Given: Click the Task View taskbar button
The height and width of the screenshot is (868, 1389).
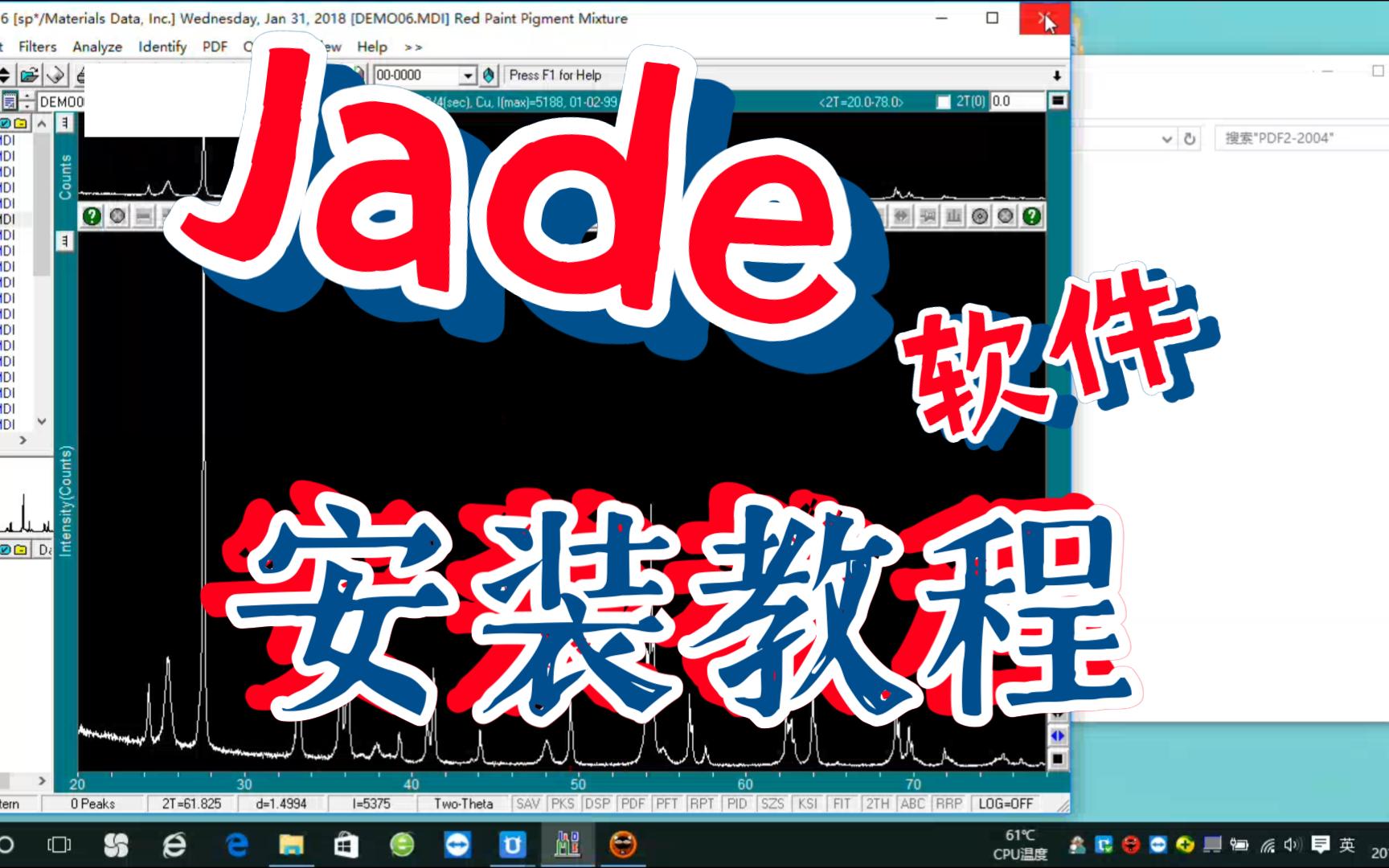Looking at the screenshot, I should pos(59,845).
